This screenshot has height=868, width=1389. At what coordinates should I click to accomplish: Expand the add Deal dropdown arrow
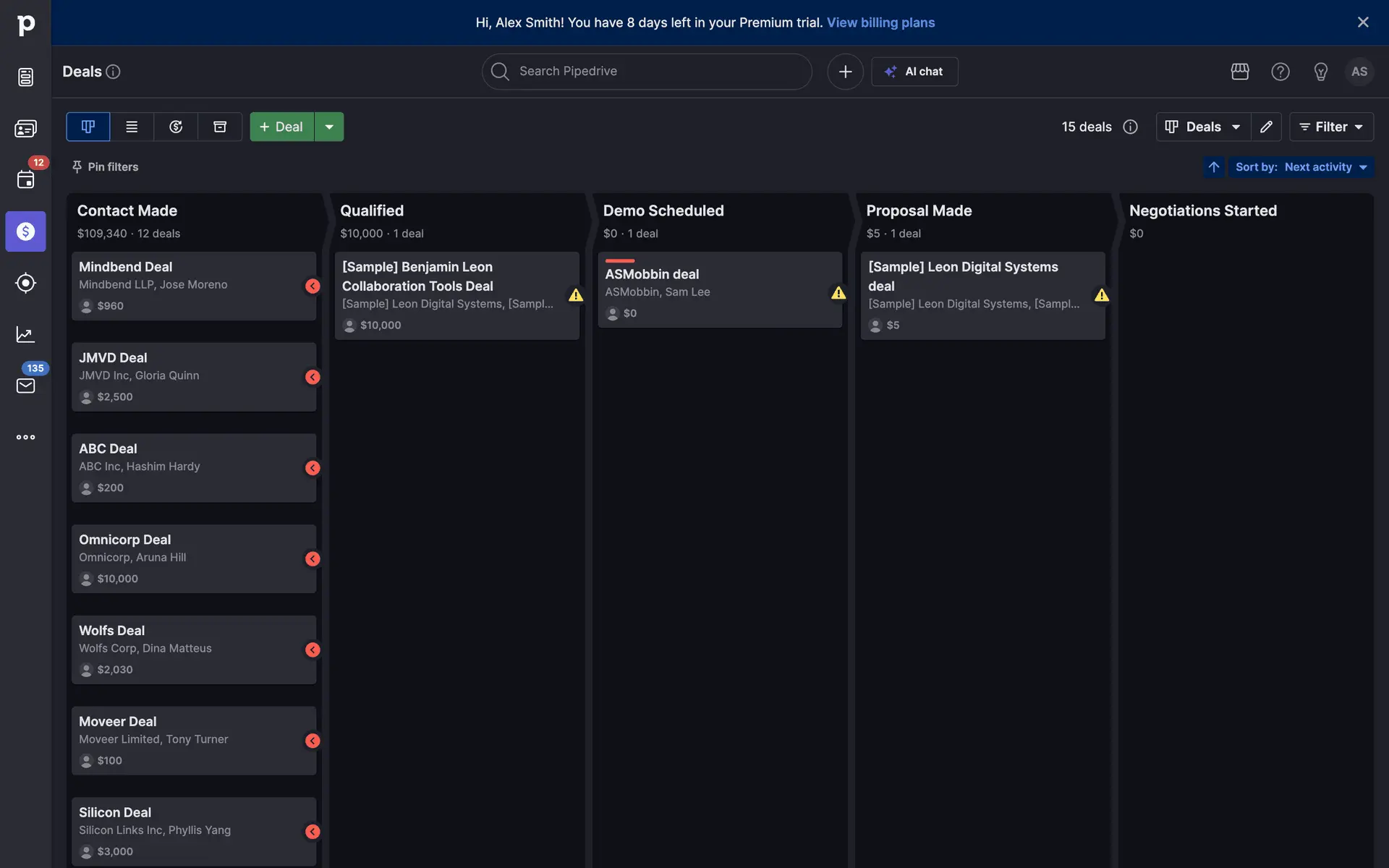pos(329,127)
